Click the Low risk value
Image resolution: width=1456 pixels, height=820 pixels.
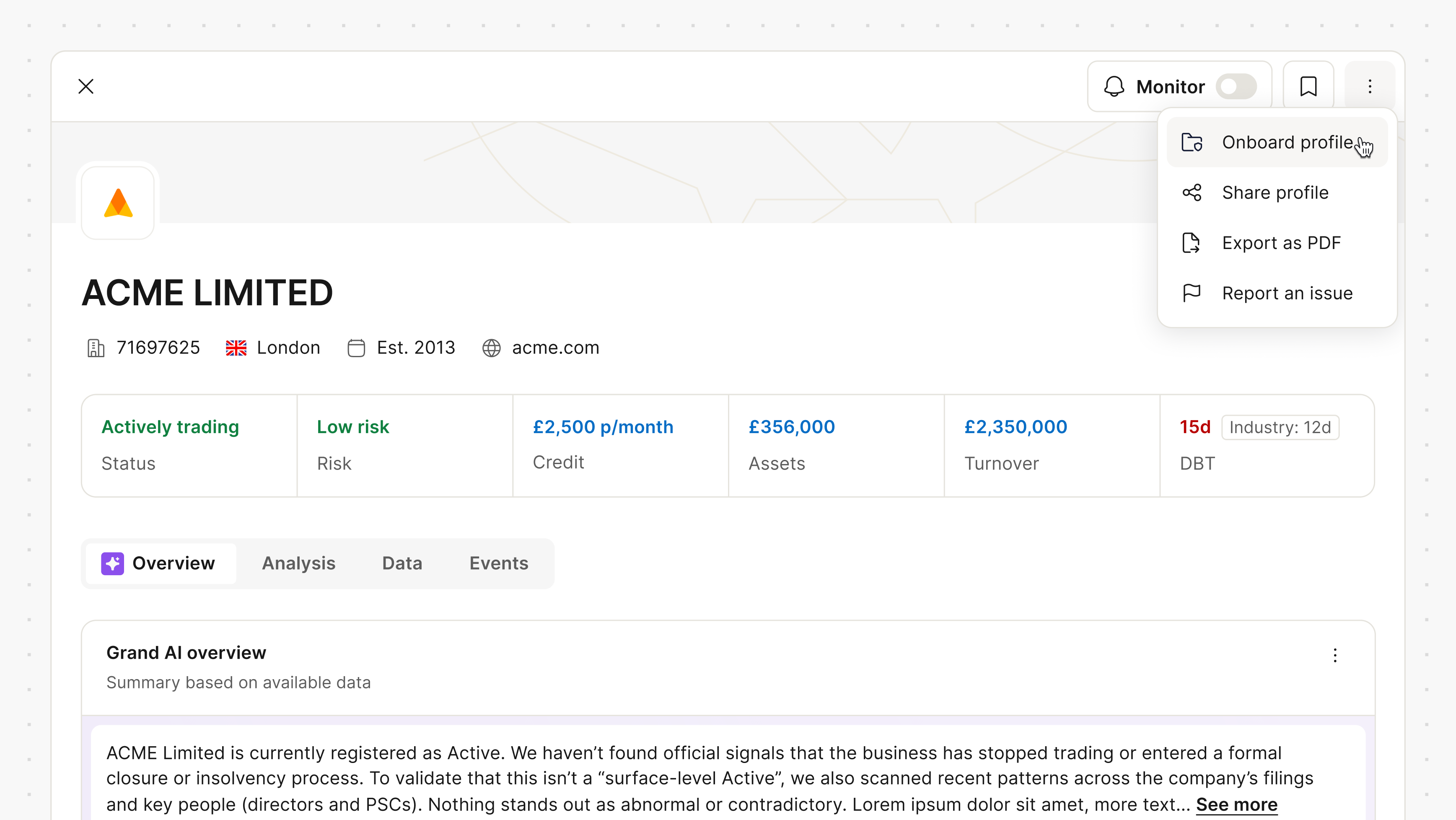pyautogui.click(x=353, y=427)
